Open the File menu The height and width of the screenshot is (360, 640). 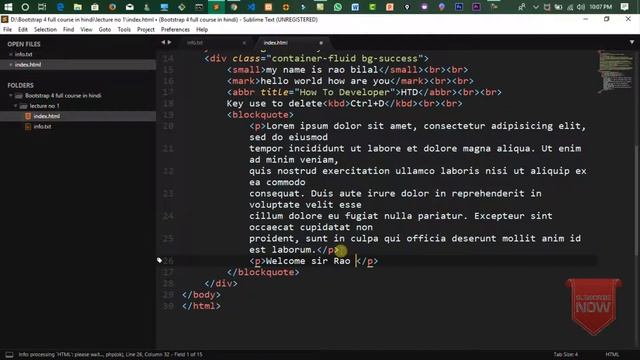tap(7, 29)
